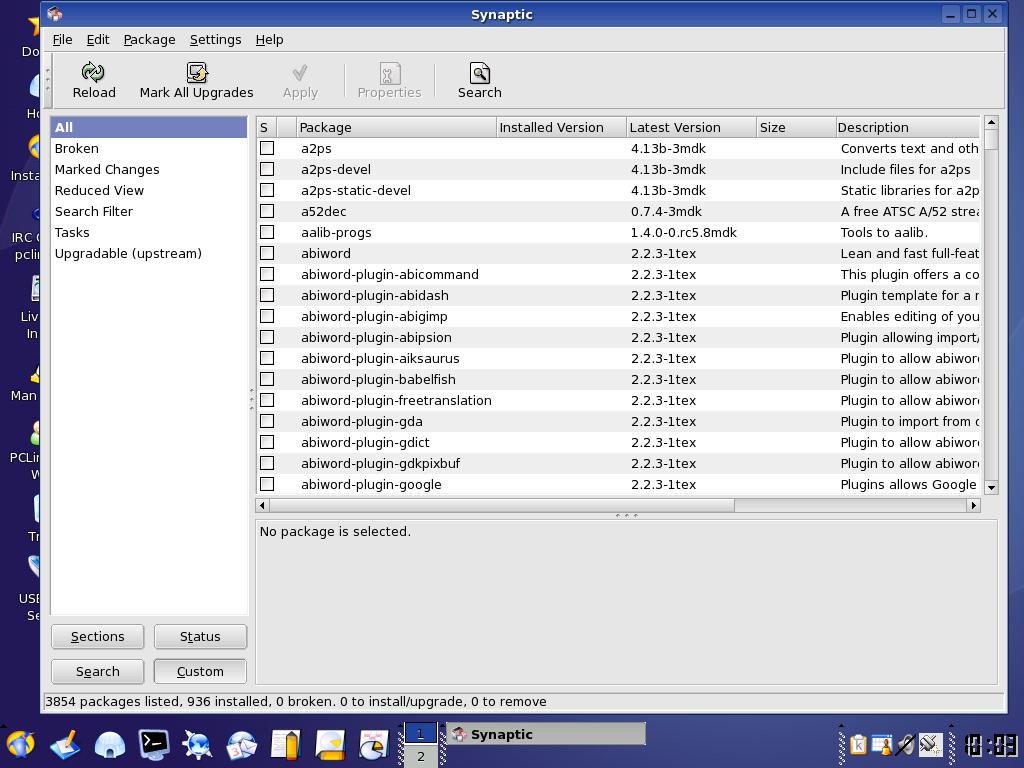Open the Search toolbar tool
This screenshot has width=1024, height=768.
(479, 80)
